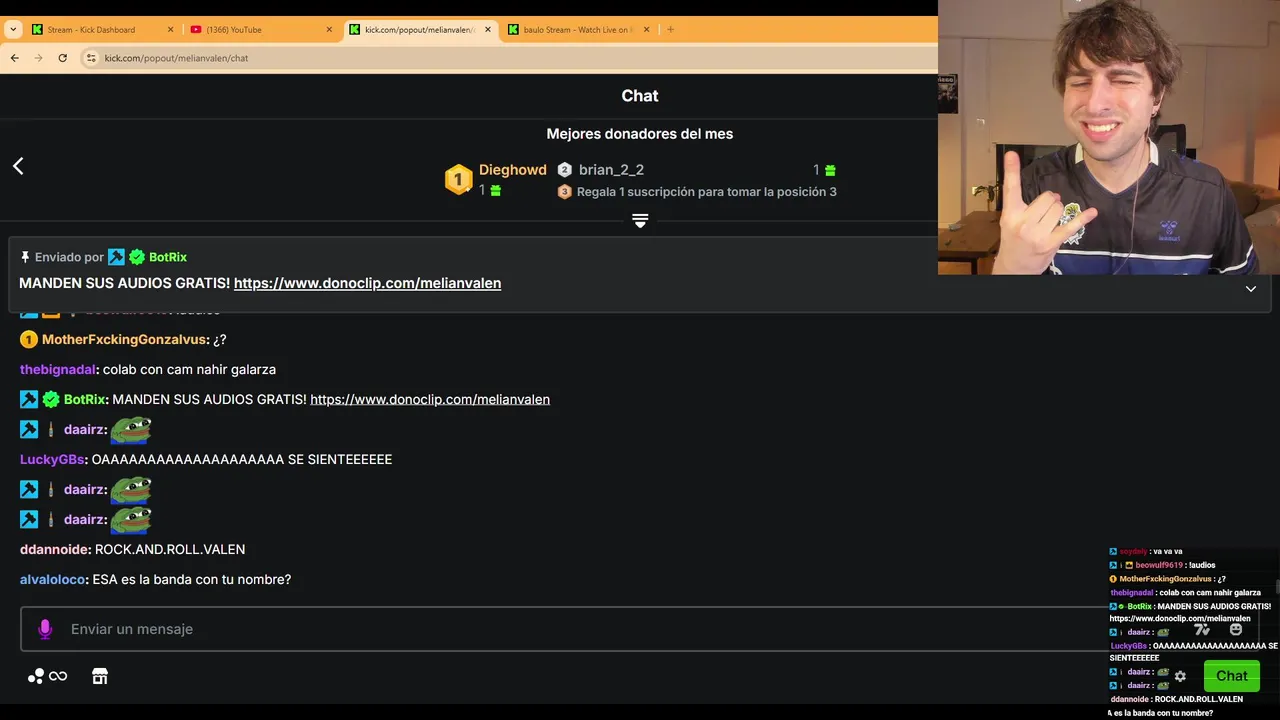The height and width of the screenshot is (720, 1280).
Task: Click the gold rank 1 badge
Action: 458,180
